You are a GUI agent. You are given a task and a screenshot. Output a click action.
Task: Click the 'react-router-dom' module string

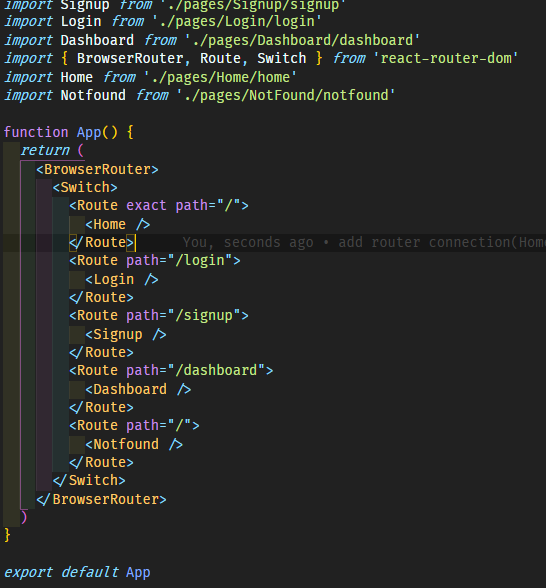point(446,58)
